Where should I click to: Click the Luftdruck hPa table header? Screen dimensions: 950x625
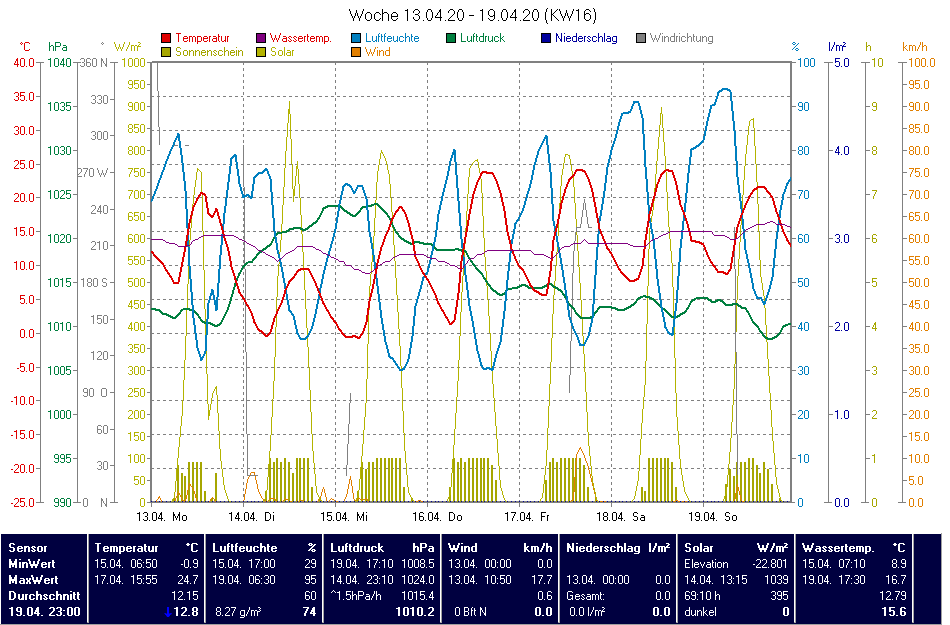(x=383, y=548)
